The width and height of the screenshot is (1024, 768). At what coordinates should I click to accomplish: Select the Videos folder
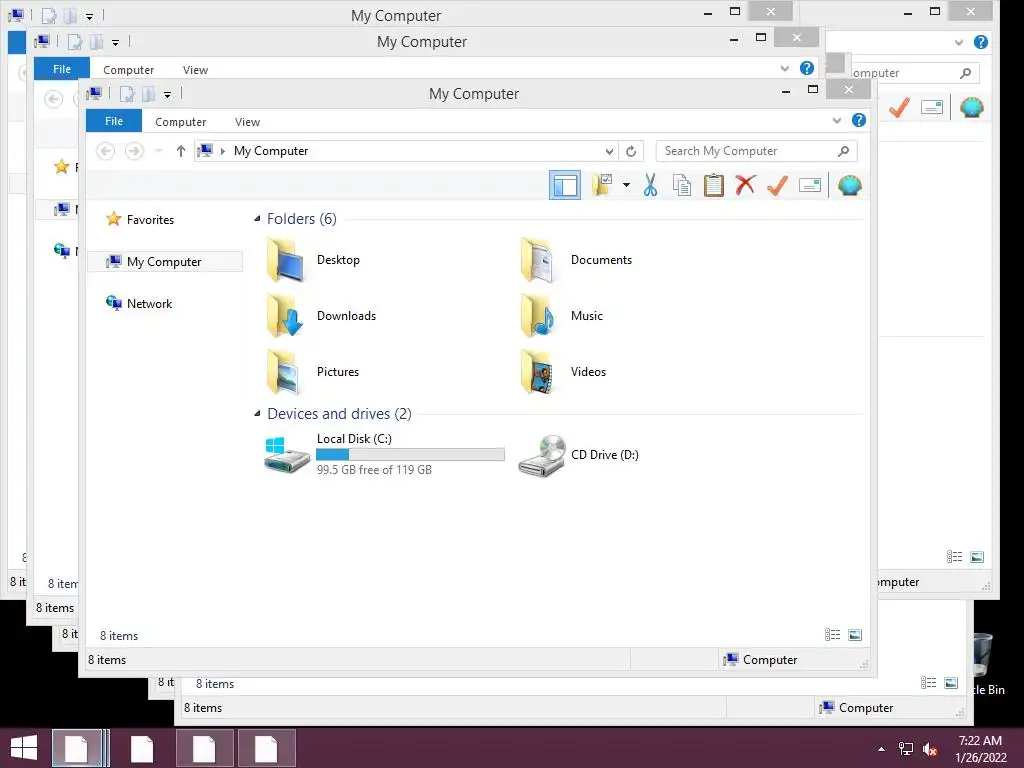coord(563,372)
